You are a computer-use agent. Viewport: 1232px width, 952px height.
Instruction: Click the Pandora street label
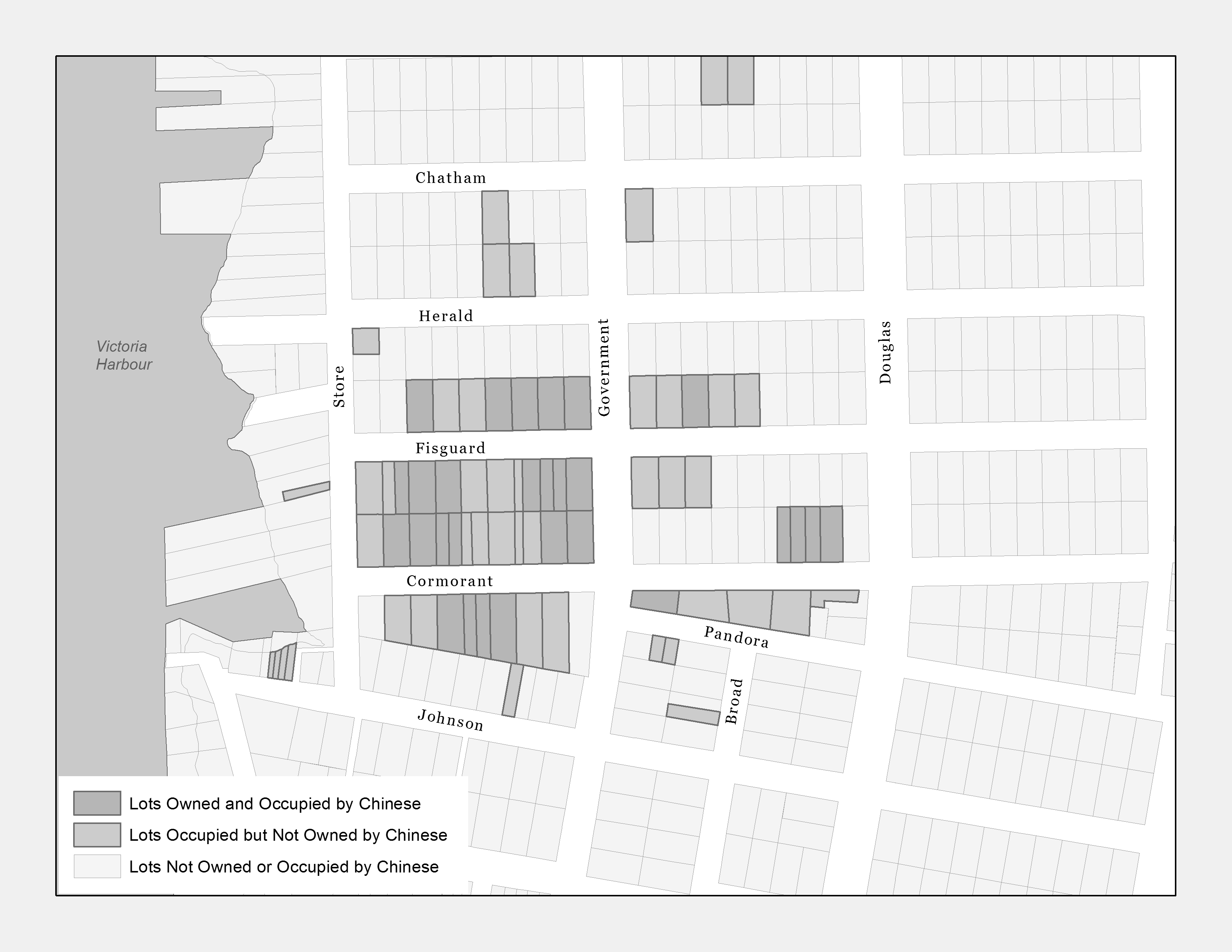click(736, 637)
